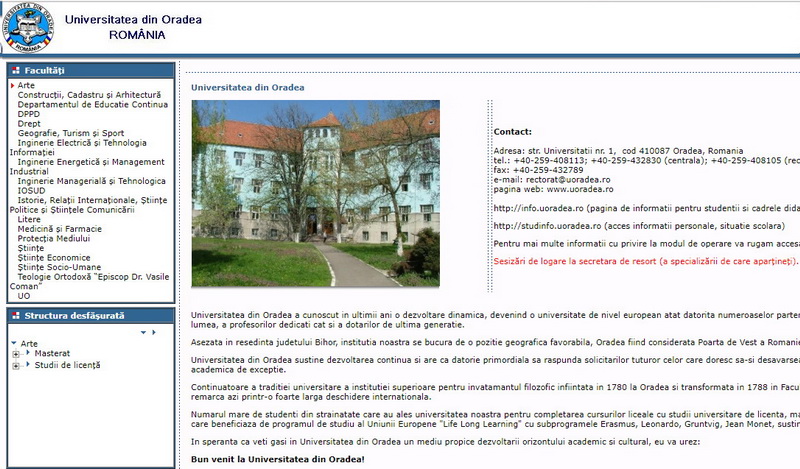This screenshot has height=469, width=800.
Task: Click the Universitatea din Oradea round logo
Action: 28,27
